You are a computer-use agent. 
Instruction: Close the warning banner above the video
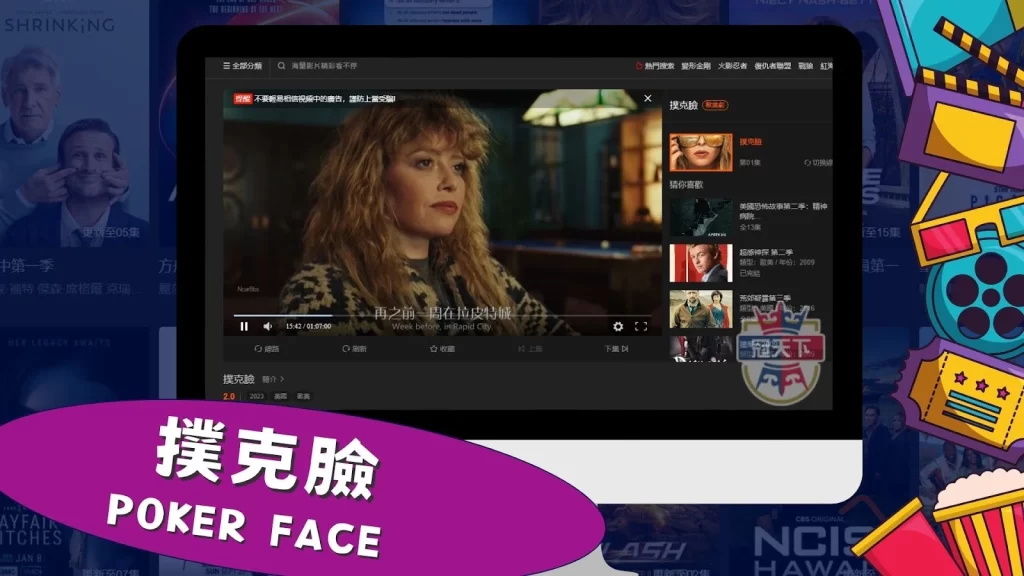(647, 98)
